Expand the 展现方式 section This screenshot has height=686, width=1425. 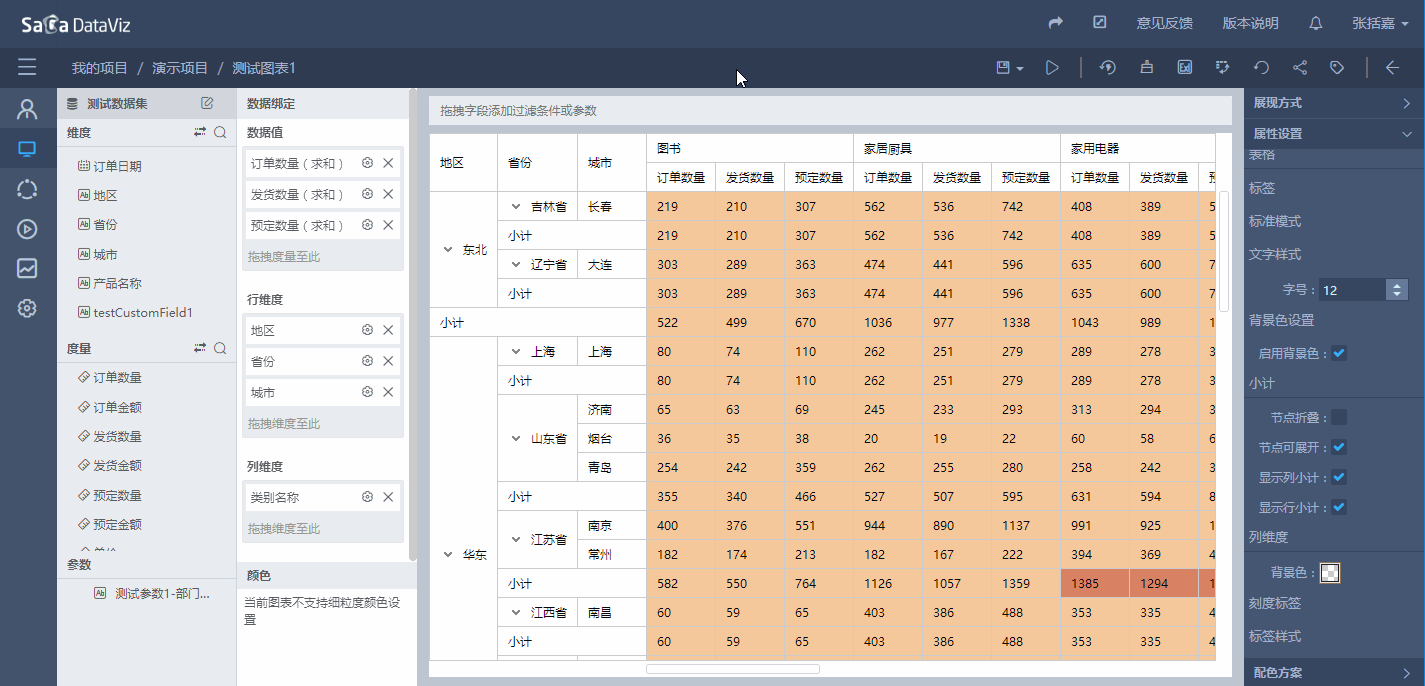coord(1334,103)
